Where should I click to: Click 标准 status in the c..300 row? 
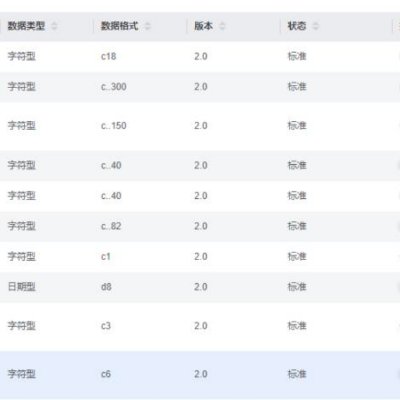[x=297, y=87]
